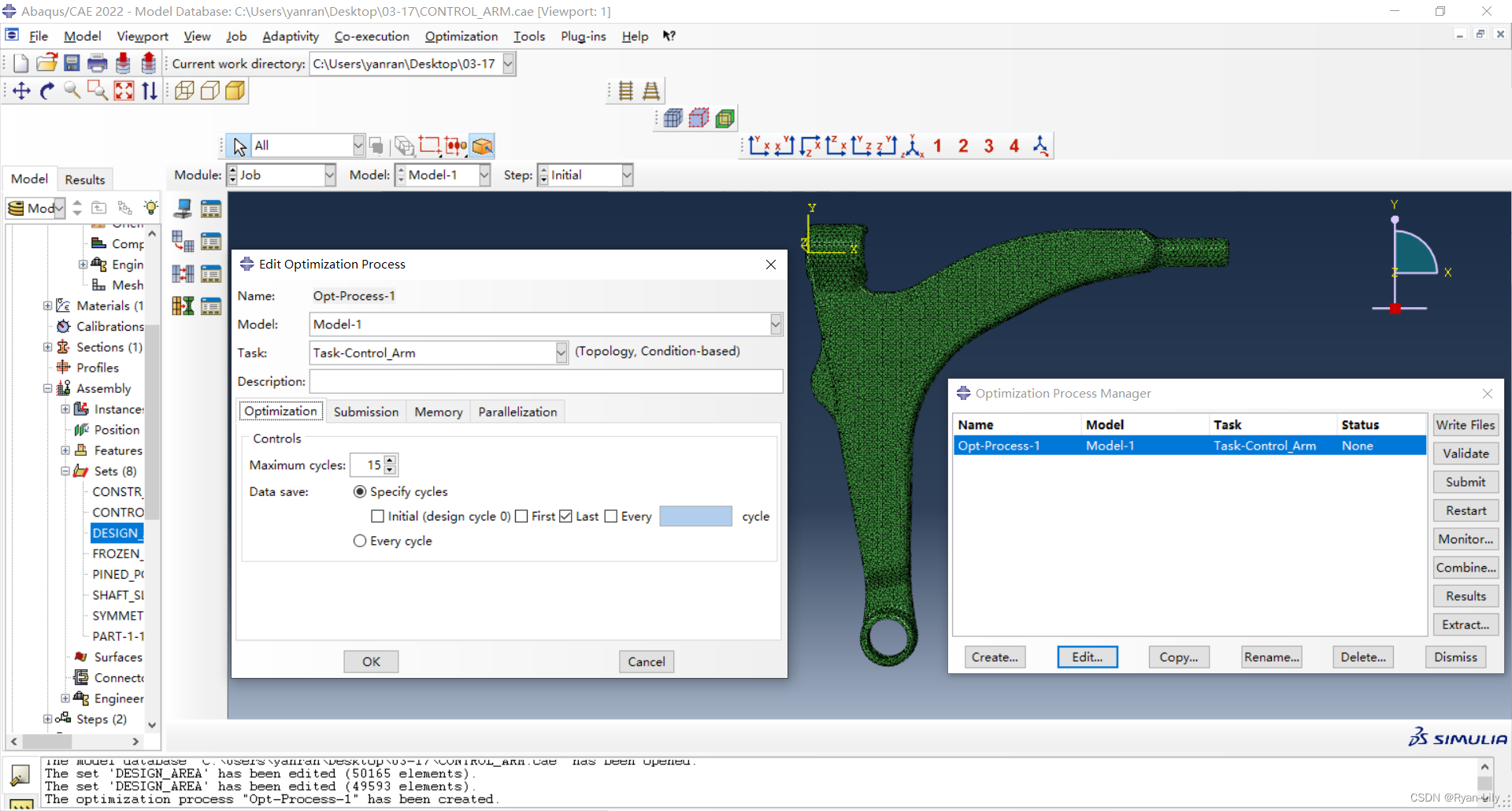Select the DESIGN_ set in model tree
Image resolution: width=1512 pixels, height=811 pixels.
pos(117,533)
